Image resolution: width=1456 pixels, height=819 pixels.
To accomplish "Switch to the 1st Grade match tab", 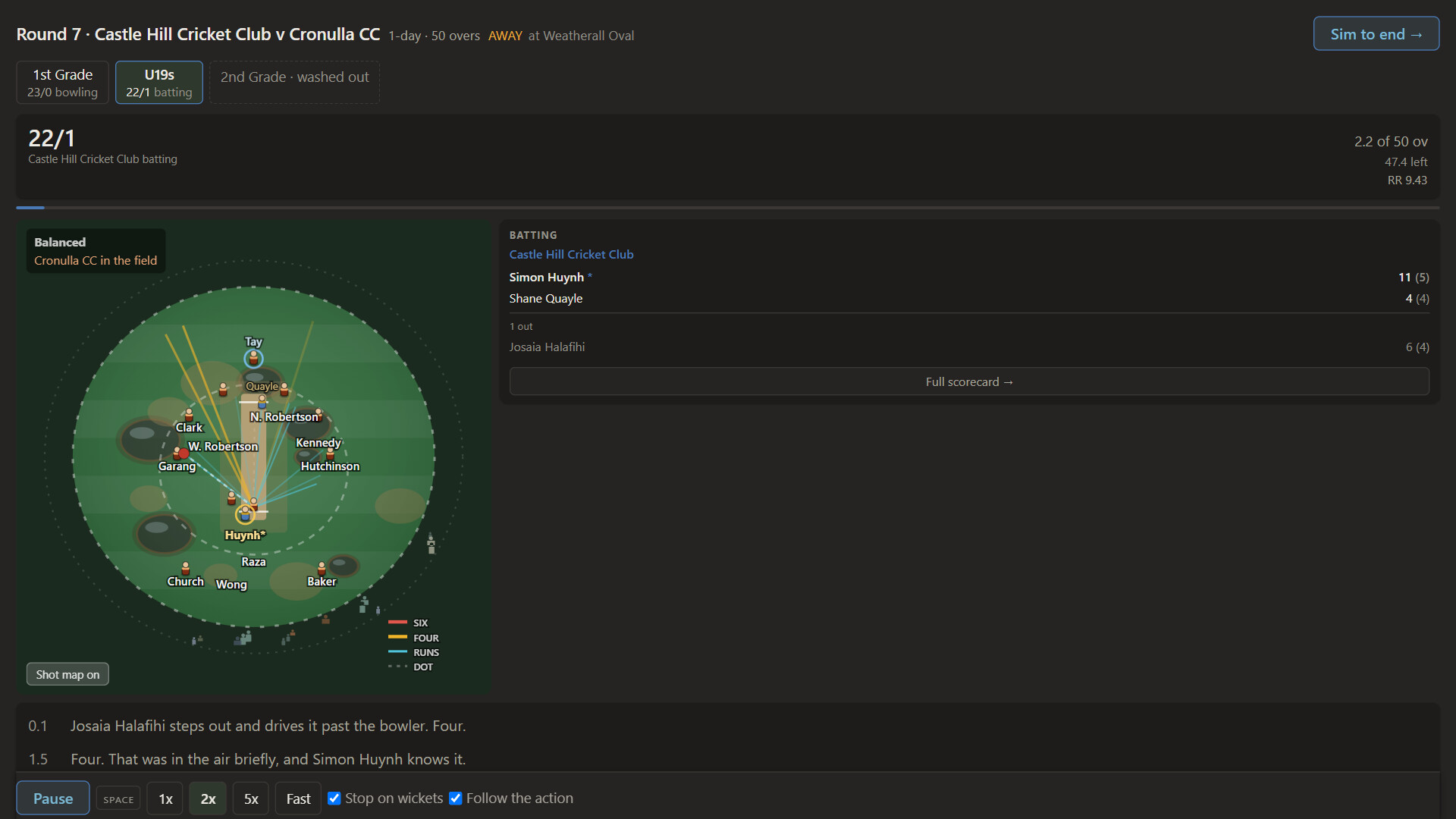I will 63,83.
